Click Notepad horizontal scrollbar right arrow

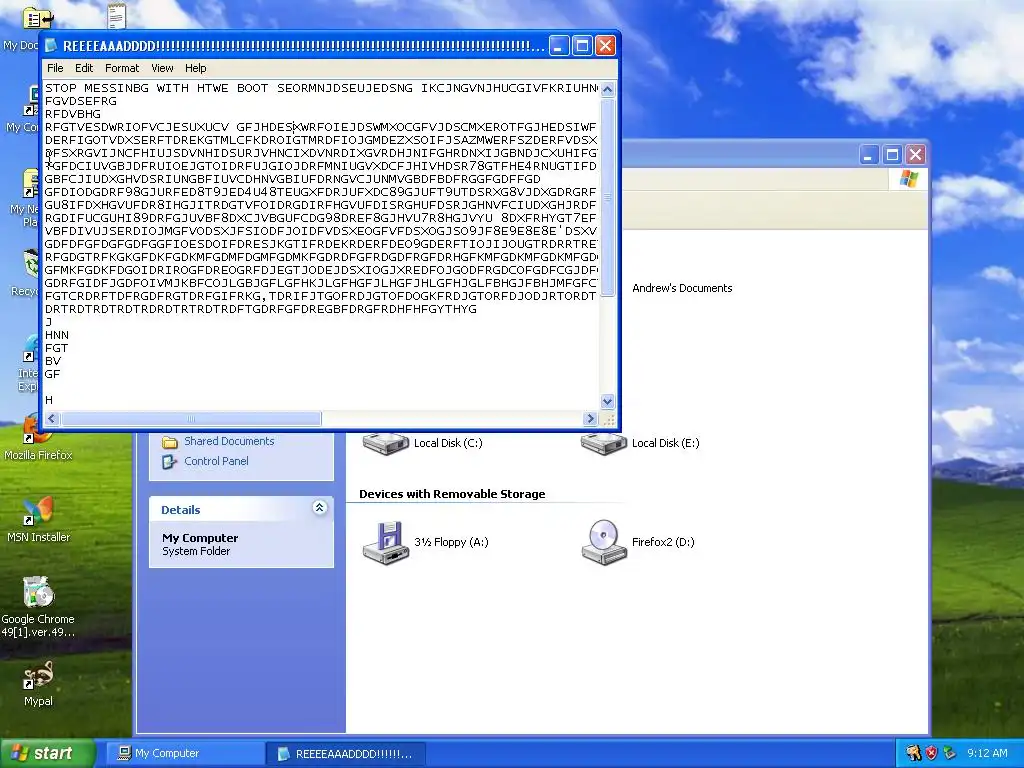590,419
